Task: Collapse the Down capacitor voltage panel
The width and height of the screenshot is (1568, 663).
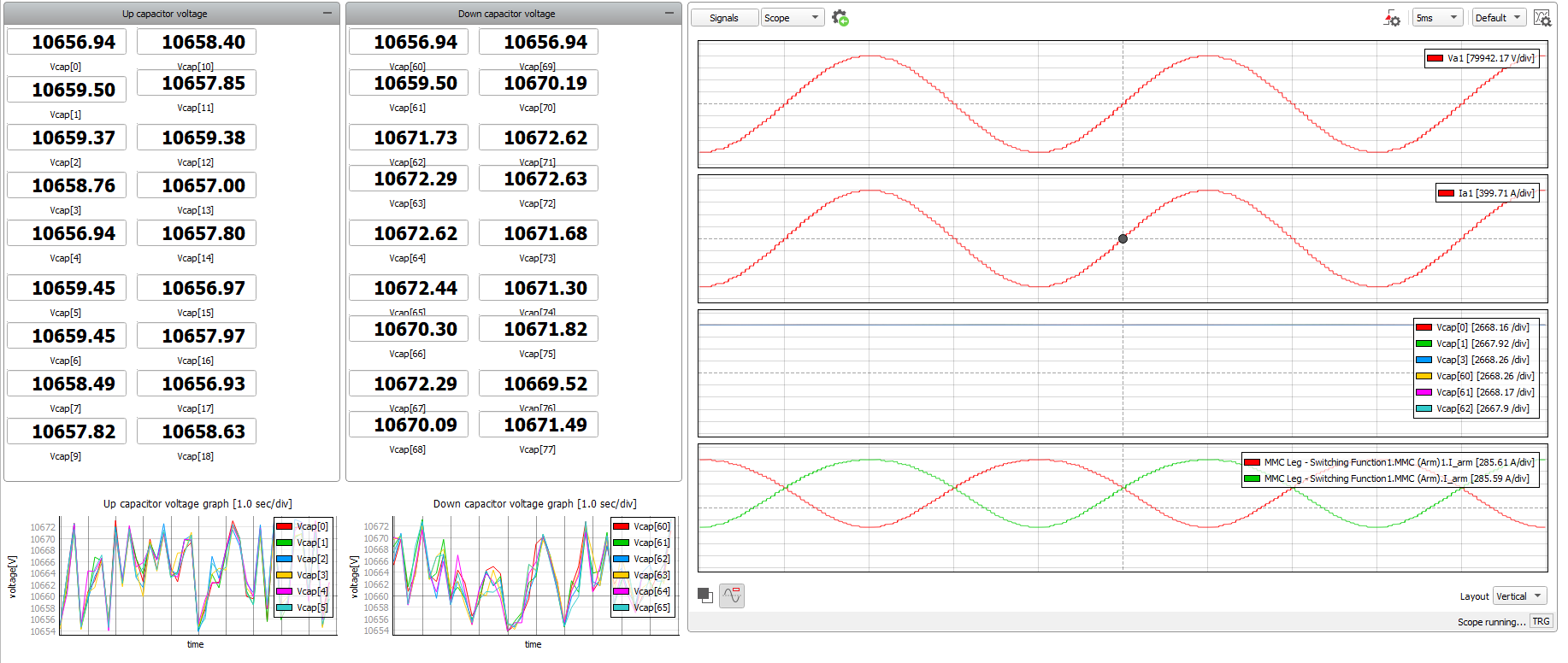Action: coord(669,14)
